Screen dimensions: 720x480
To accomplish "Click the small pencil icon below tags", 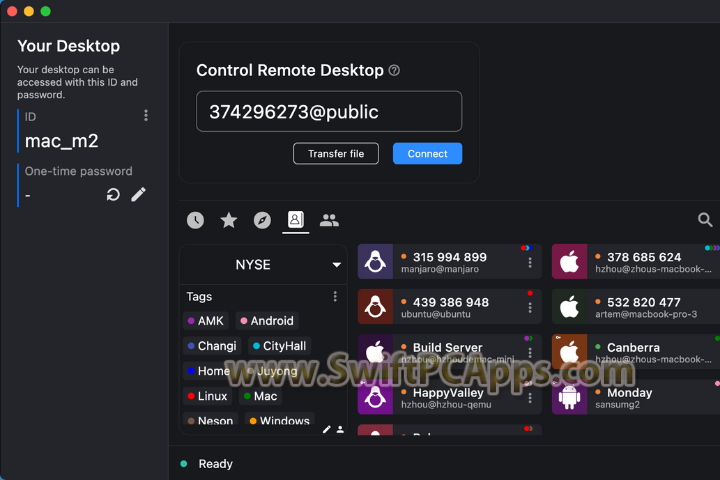I will [326, 430].
